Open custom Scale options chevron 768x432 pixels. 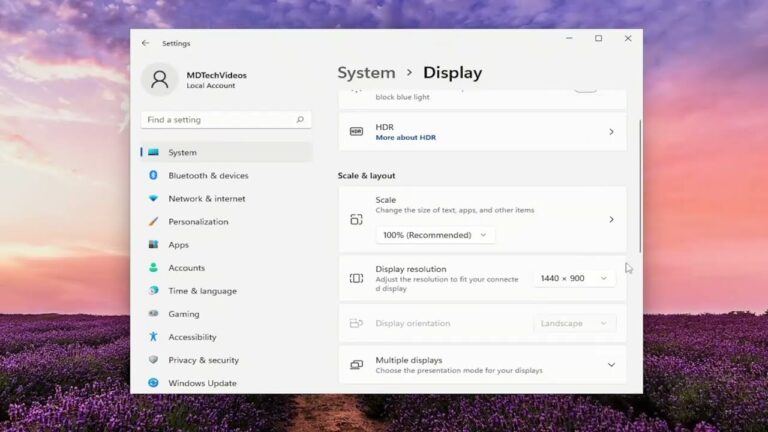tap(611, 219)
